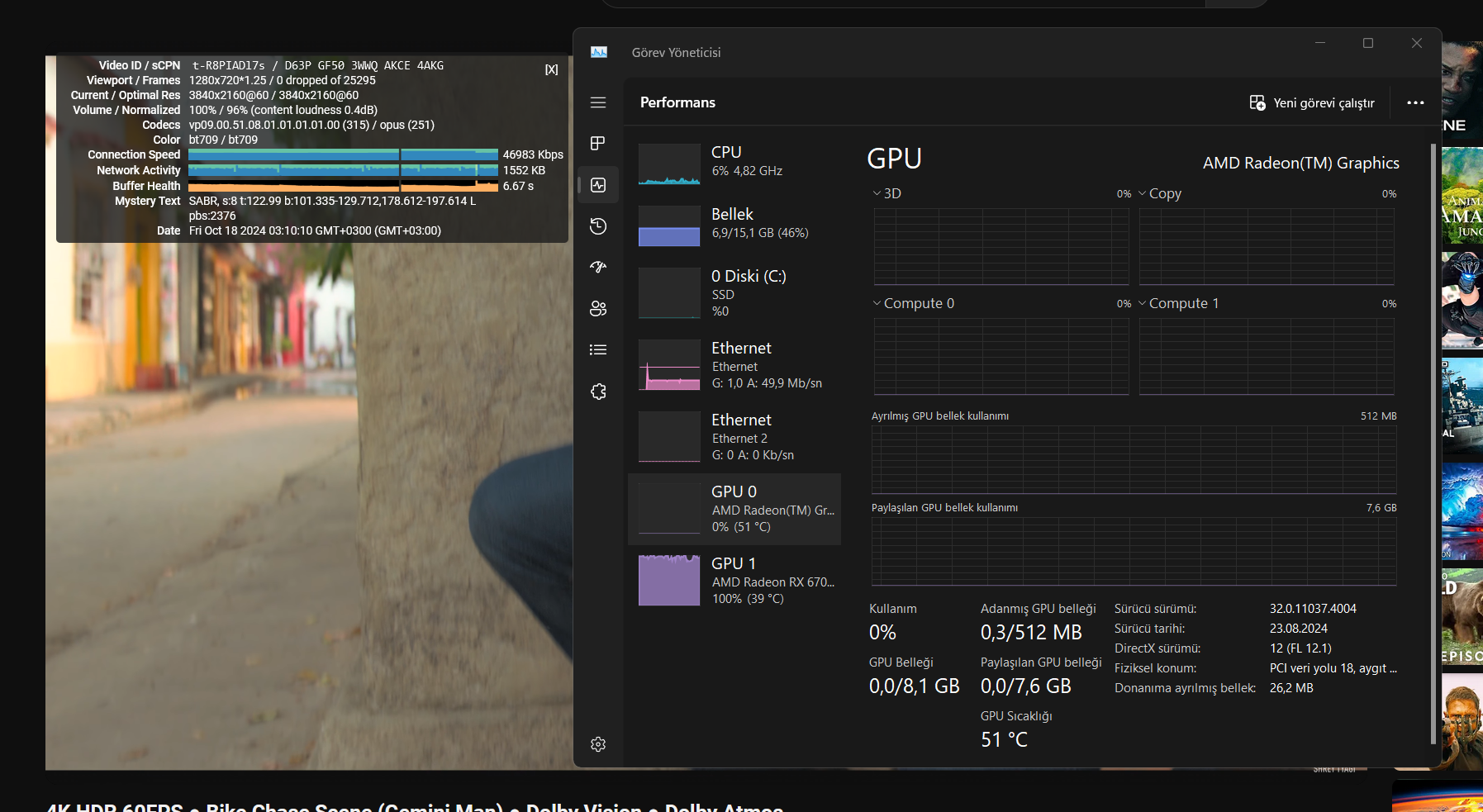Click Yeni görevi çalıştır button
The height and width of the screenshot is (812, 1483).
(1312, 102)
